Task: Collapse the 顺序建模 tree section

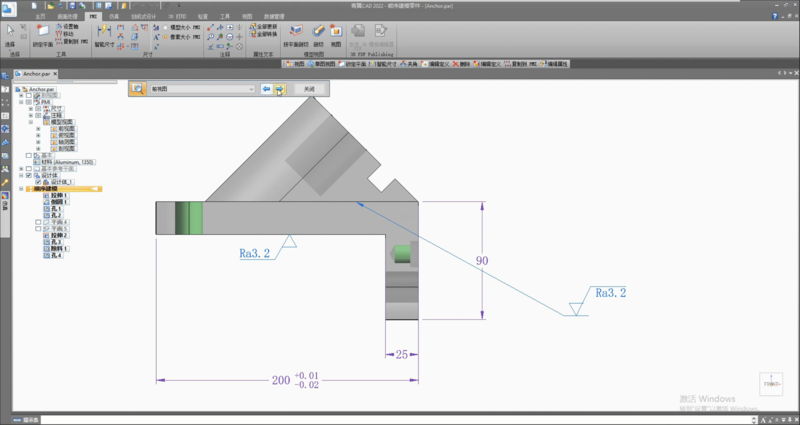Action: pyautogui.click(x=22, y=188)
